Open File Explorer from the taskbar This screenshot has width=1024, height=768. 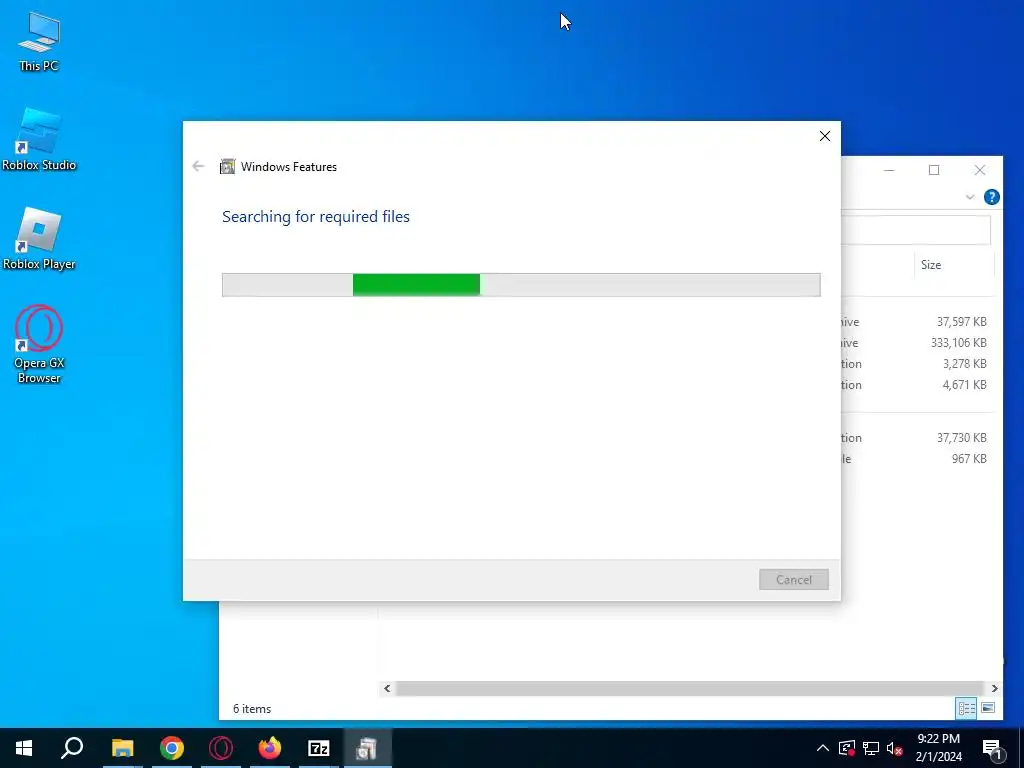click(x=122, y=748)
